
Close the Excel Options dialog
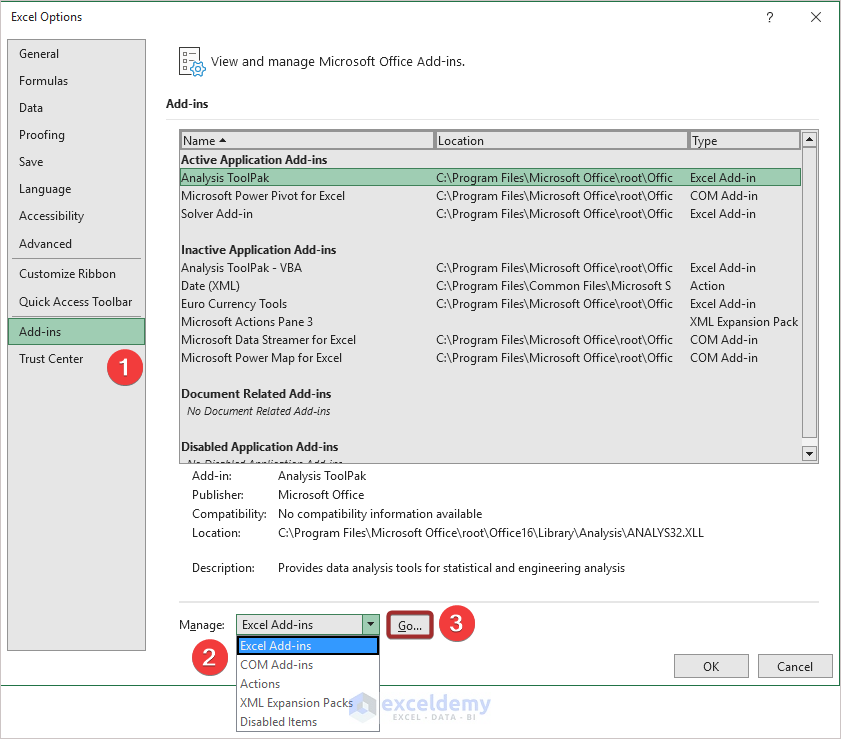816,17
